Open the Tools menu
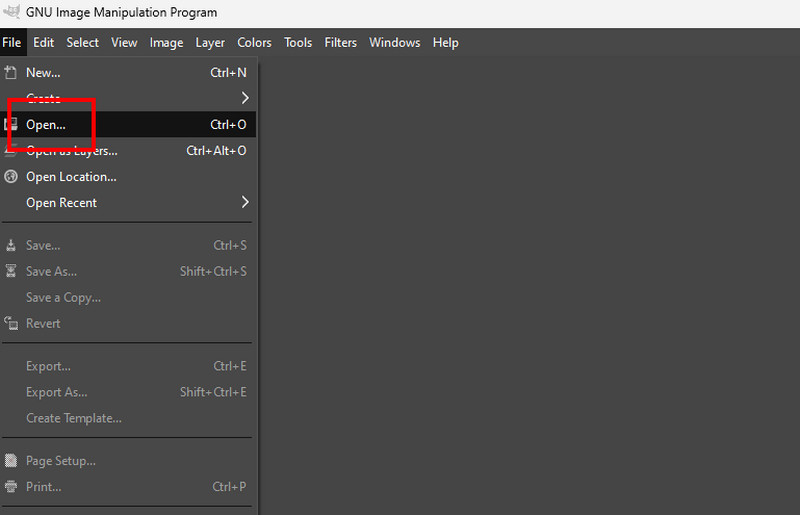Viewport: 800px width, 515px height. pyautogui.click(x=298, y=42)
